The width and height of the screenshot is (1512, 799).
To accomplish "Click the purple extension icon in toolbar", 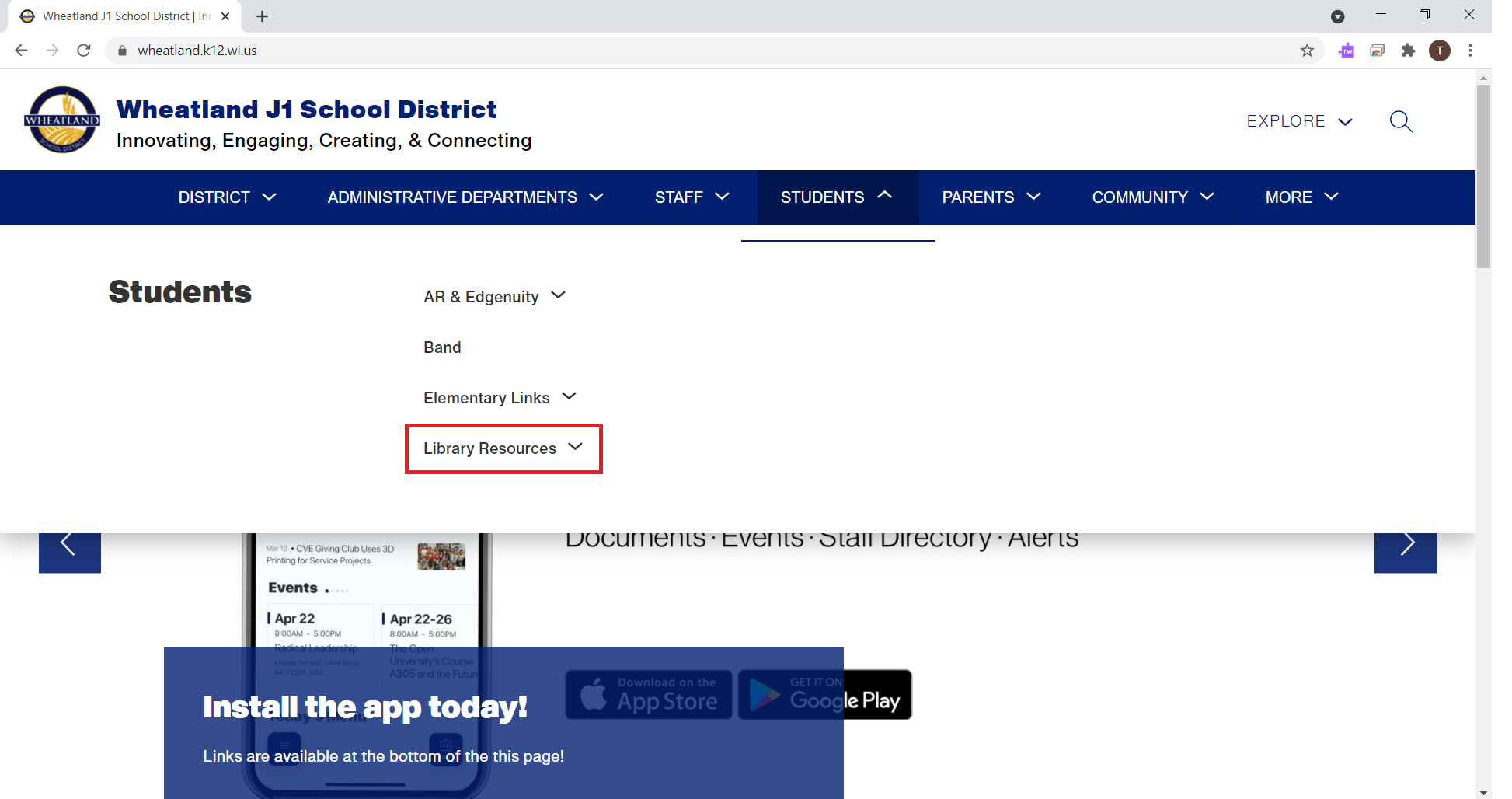I will 1346,51.
